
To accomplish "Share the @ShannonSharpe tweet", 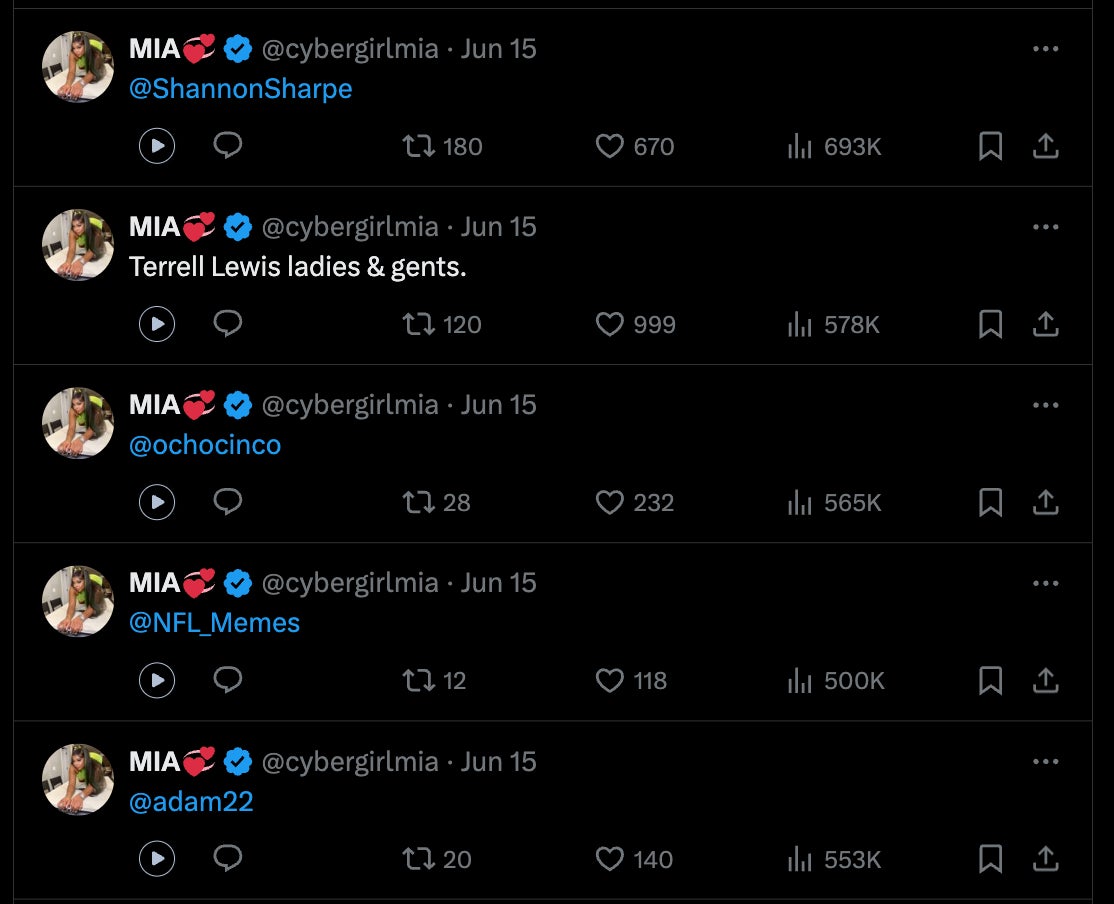I will (x=1045, y=147).
